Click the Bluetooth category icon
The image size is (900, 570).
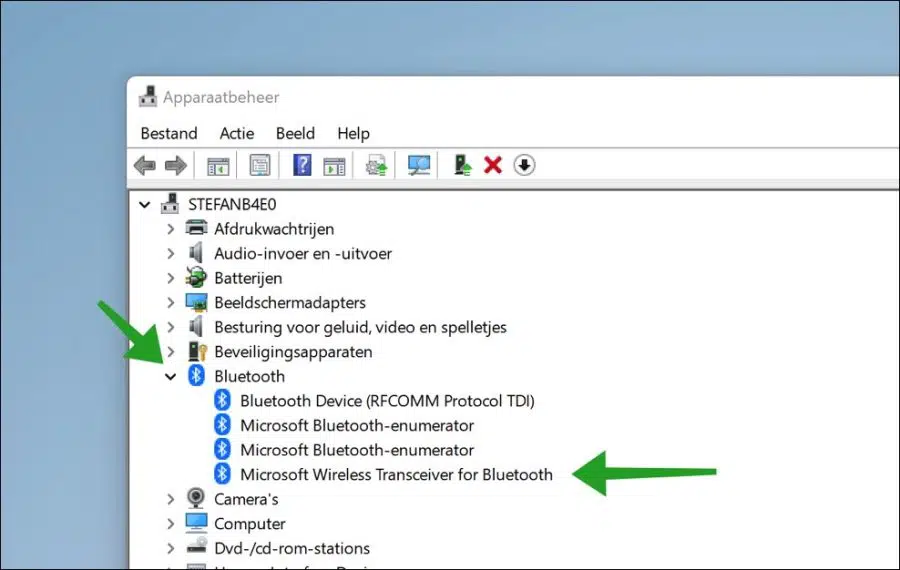(x=196, y=376)
